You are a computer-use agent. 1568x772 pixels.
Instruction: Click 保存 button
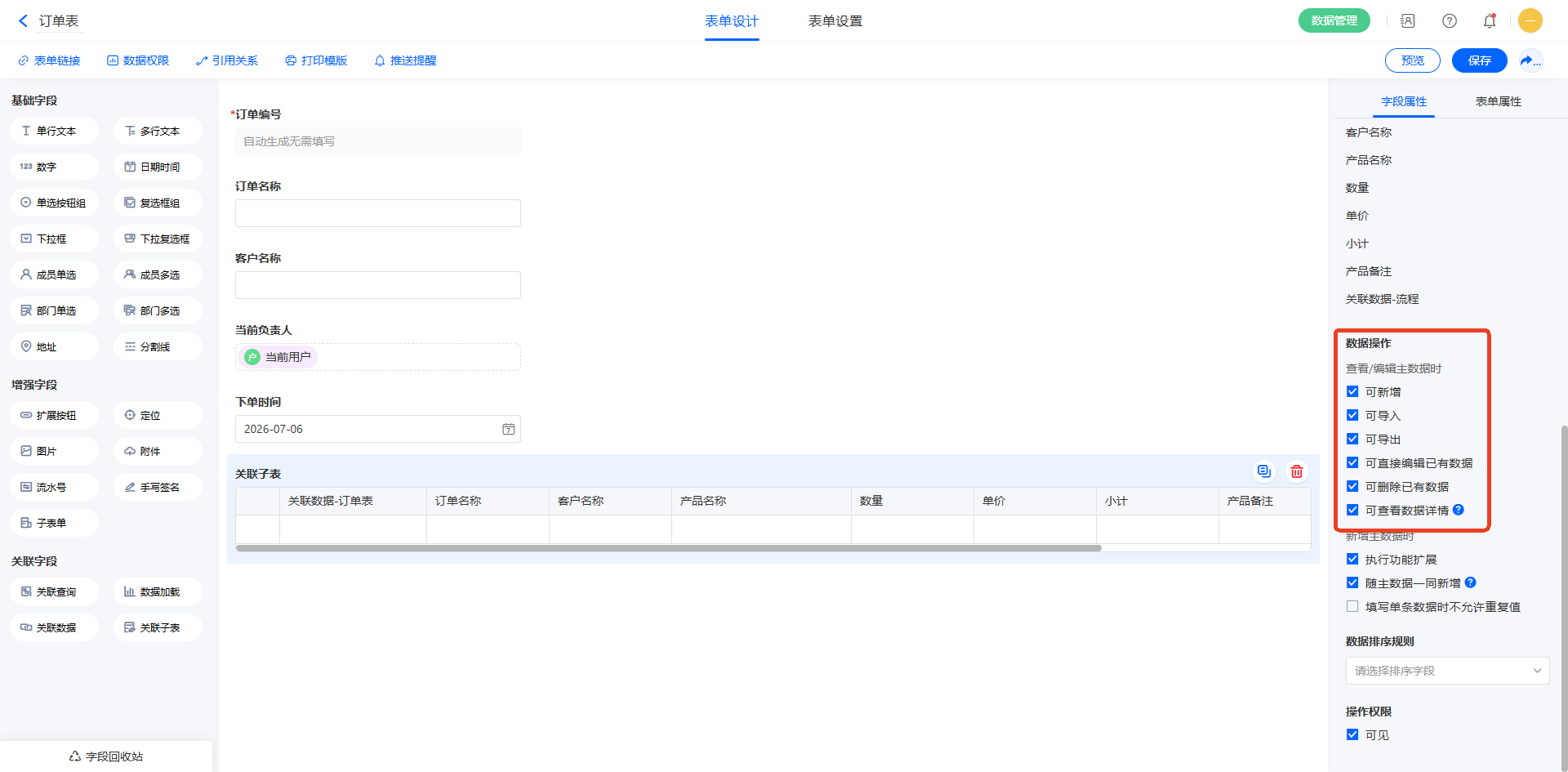(1480, 60)
